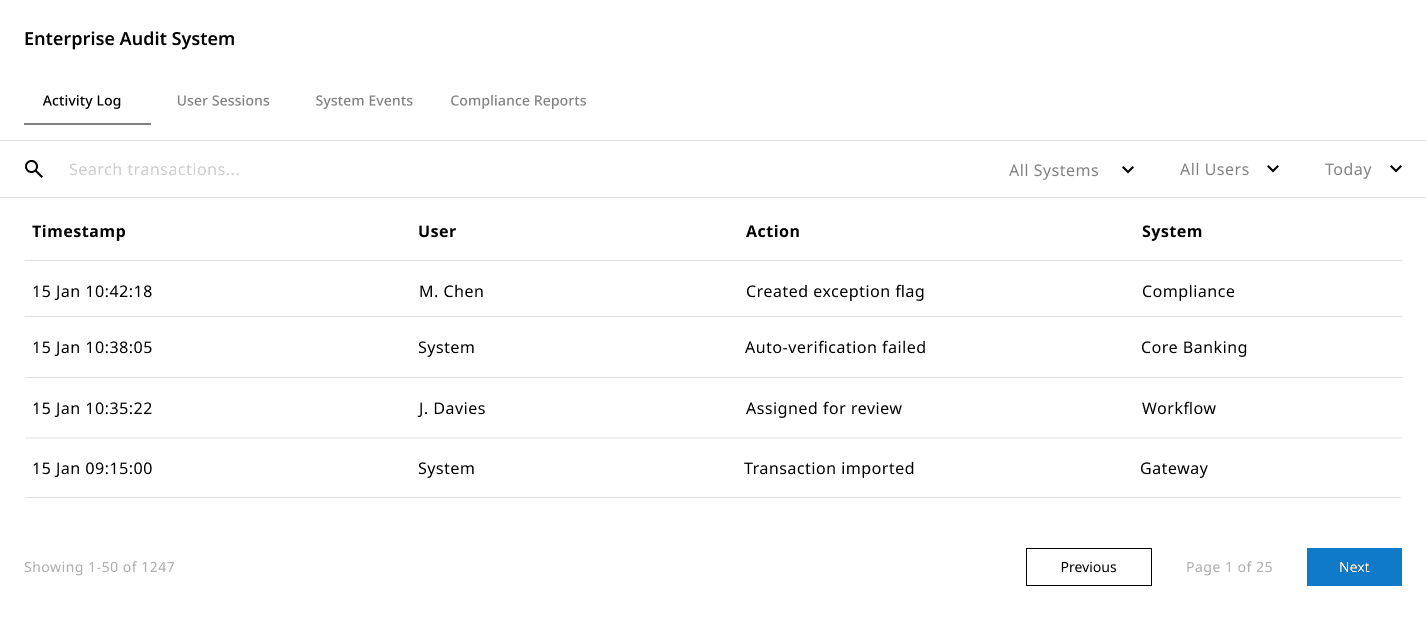This screenshot has width=1426, height=632.
Task: Select the Compliance Reports tab
Action: coord(518,101)
